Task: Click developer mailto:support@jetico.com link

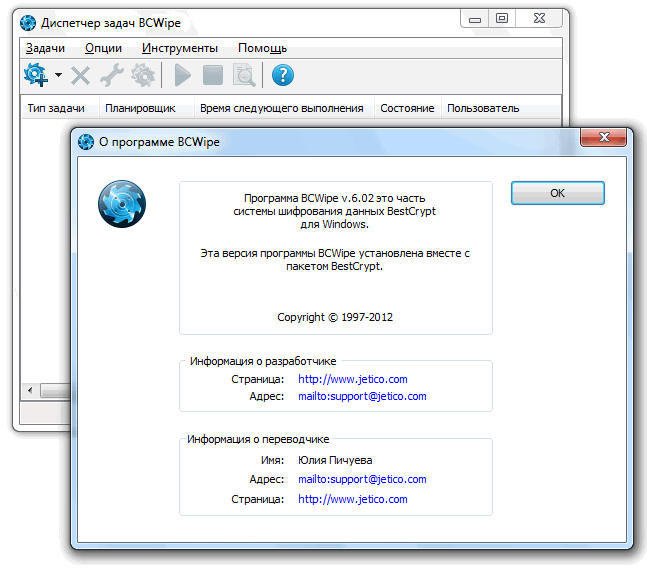Action: tap(362, 396)
